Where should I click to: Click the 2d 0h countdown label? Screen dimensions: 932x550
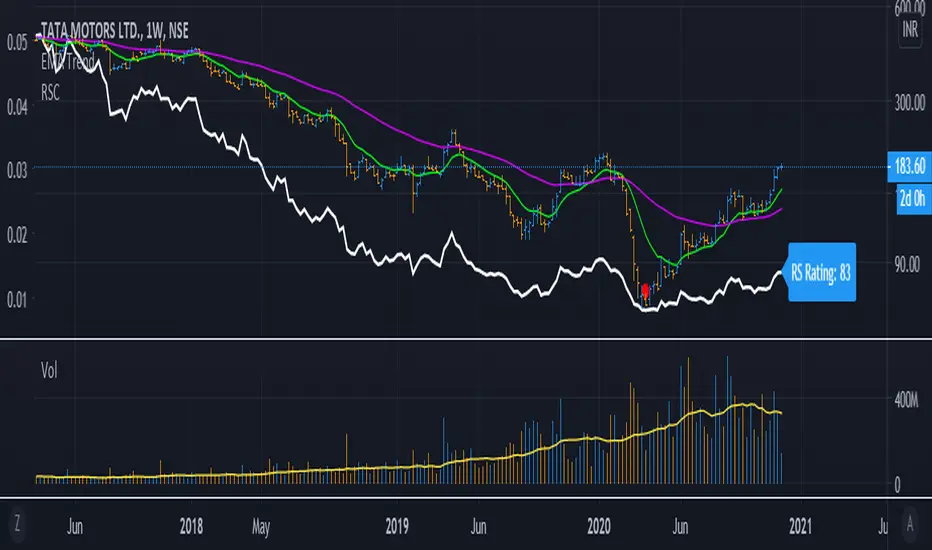[x=910, y=196]
